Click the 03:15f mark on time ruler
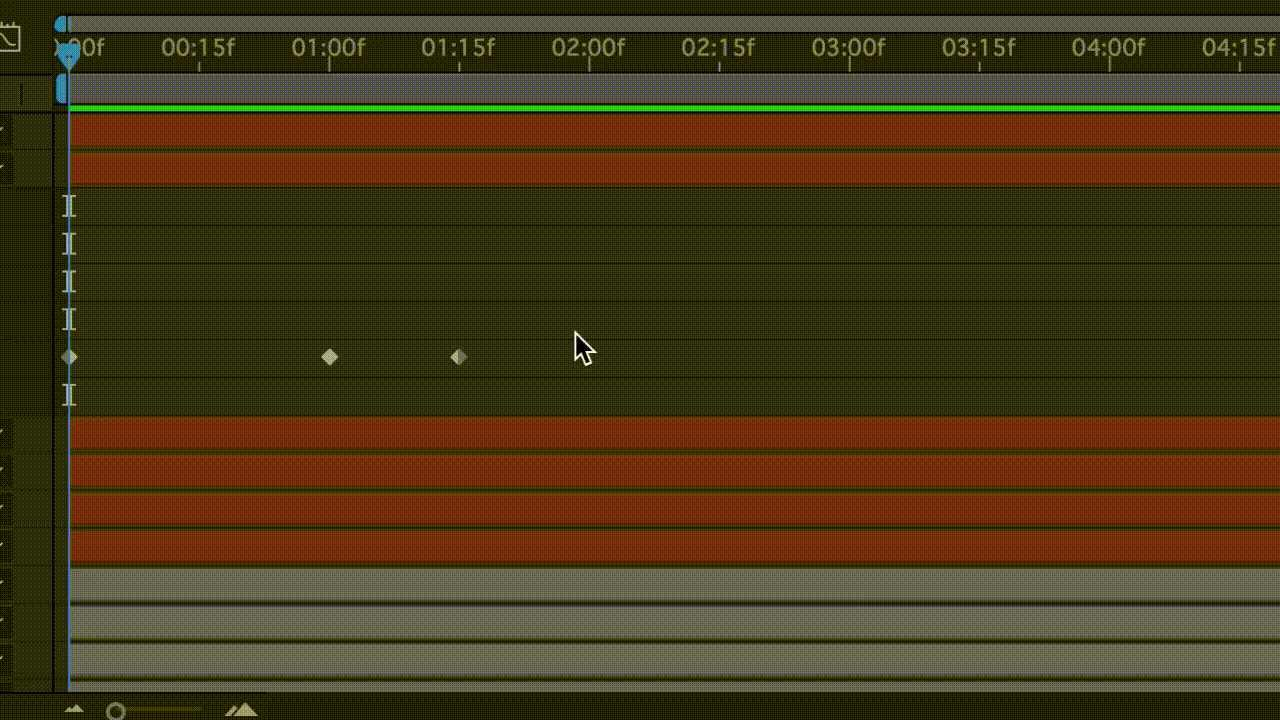 pos(978,47)
